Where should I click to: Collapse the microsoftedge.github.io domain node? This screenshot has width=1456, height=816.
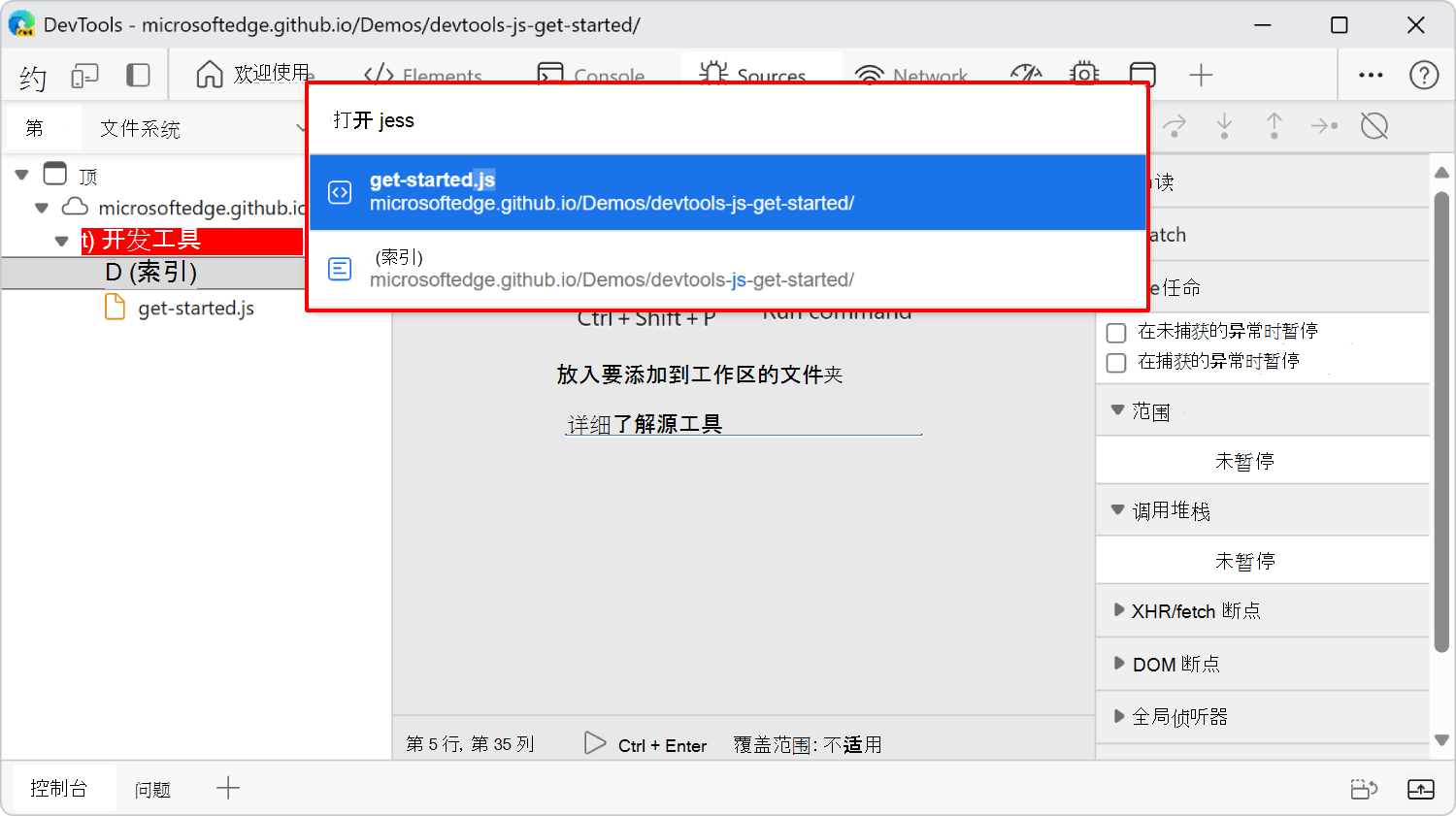click(x=41, y=208)
